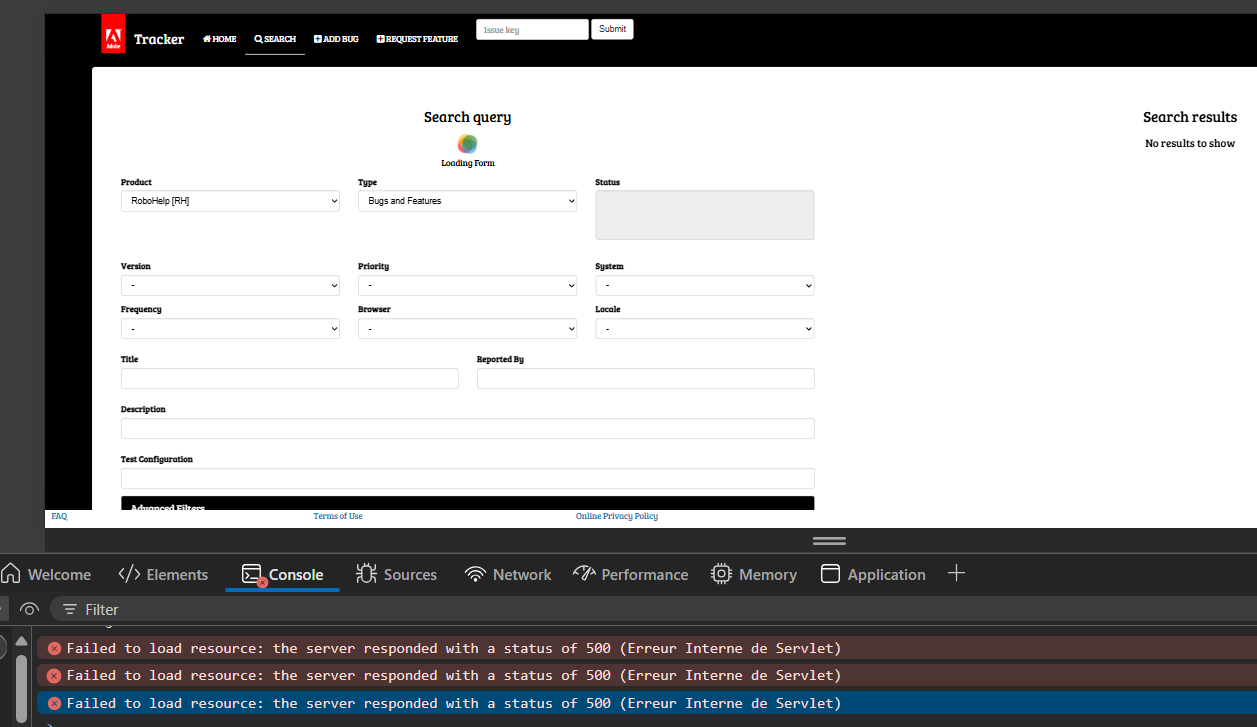The height and width of the screenshot is (727, 1257).
Task: Open the Type dropdown showing Bugs and Features
Action: click(x=467, y=200)
